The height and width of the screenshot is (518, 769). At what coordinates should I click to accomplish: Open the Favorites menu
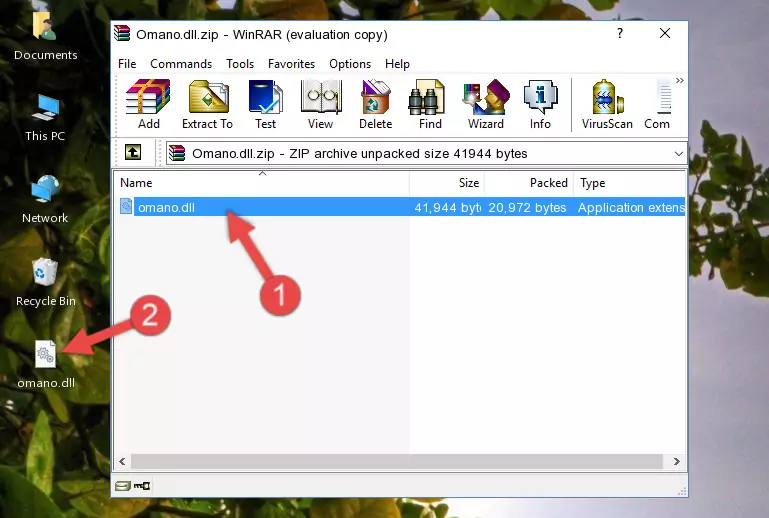click(x=291, y=64)
